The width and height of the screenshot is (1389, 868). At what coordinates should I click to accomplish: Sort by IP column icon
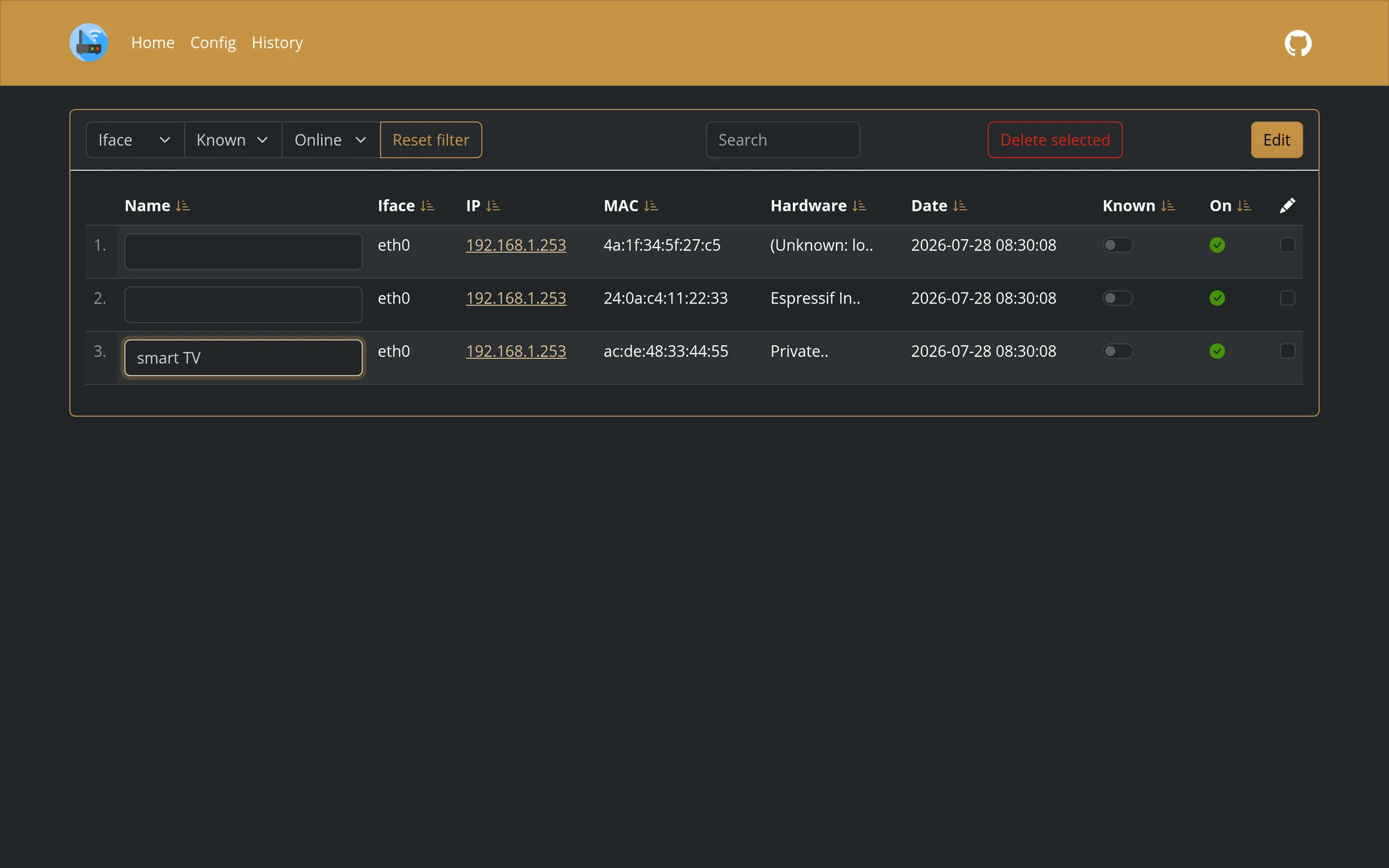(x=493, y=206)
